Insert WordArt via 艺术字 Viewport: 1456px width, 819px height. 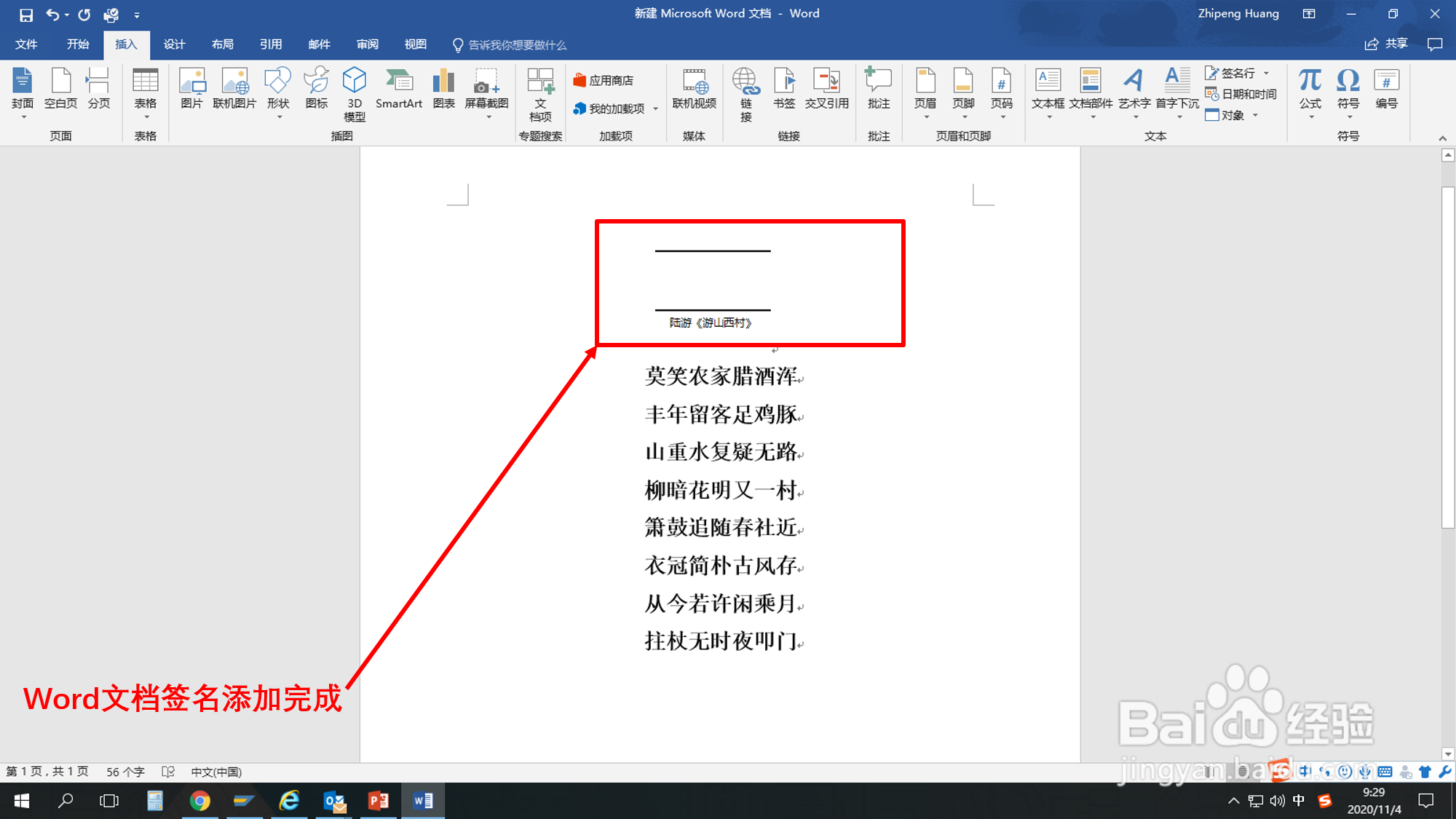pyautogui.click(x=1133, y=91)
